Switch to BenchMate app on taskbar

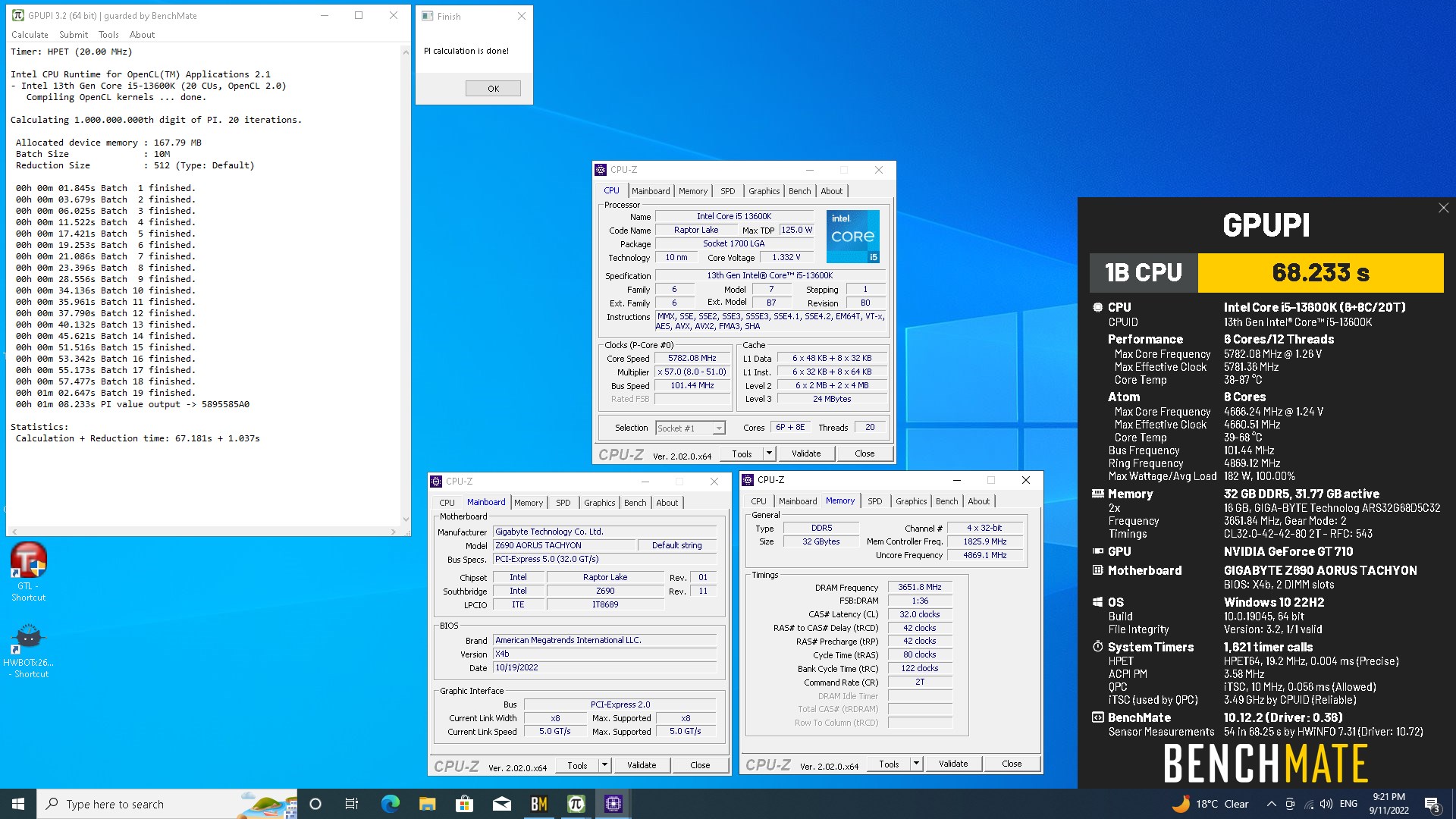[538, 804]
